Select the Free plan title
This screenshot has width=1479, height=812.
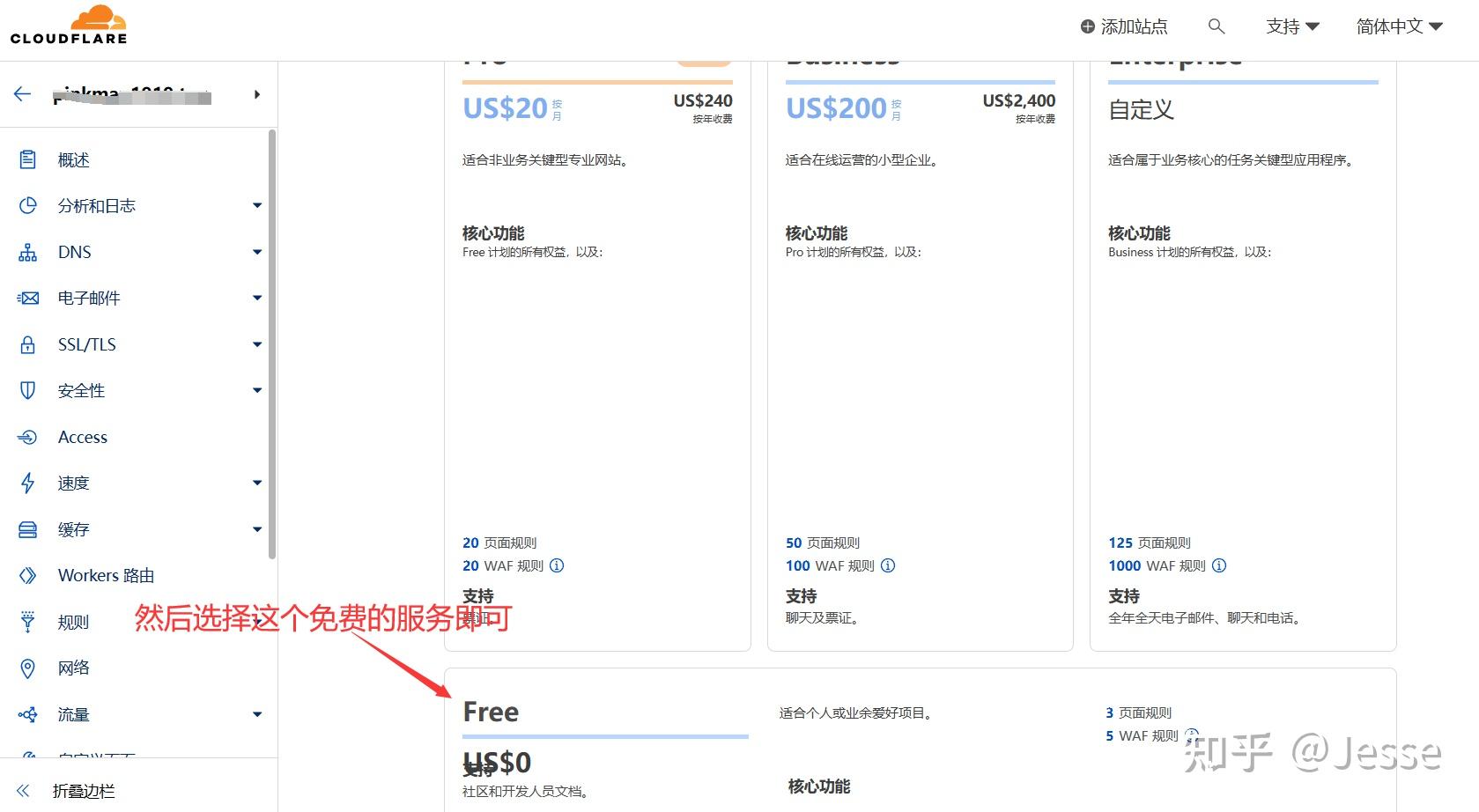point(491,712)
